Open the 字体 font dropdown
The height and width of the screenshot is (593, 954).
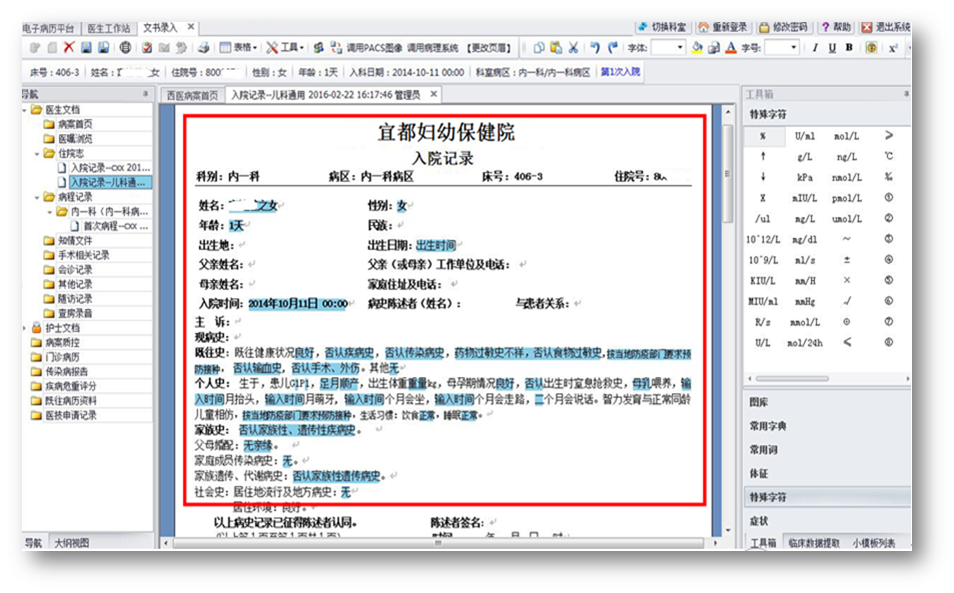[679, 47]
